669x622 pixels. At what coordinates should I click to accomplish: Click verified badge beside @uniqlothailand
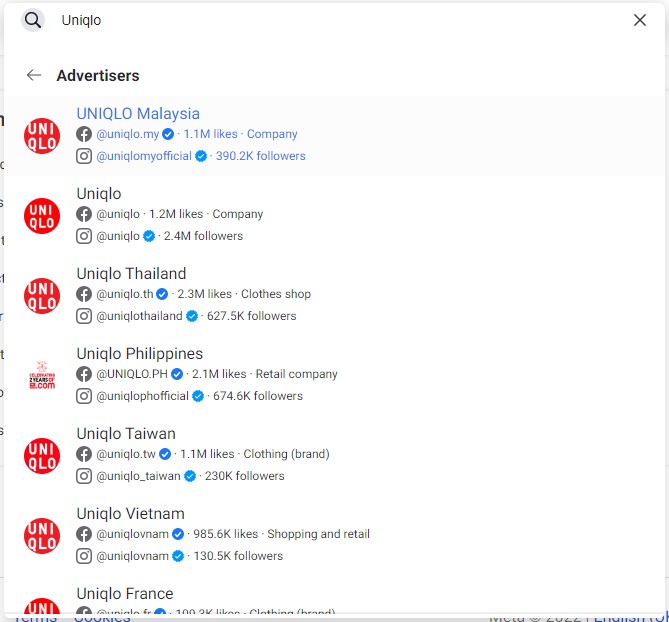[x=192, y=316]
